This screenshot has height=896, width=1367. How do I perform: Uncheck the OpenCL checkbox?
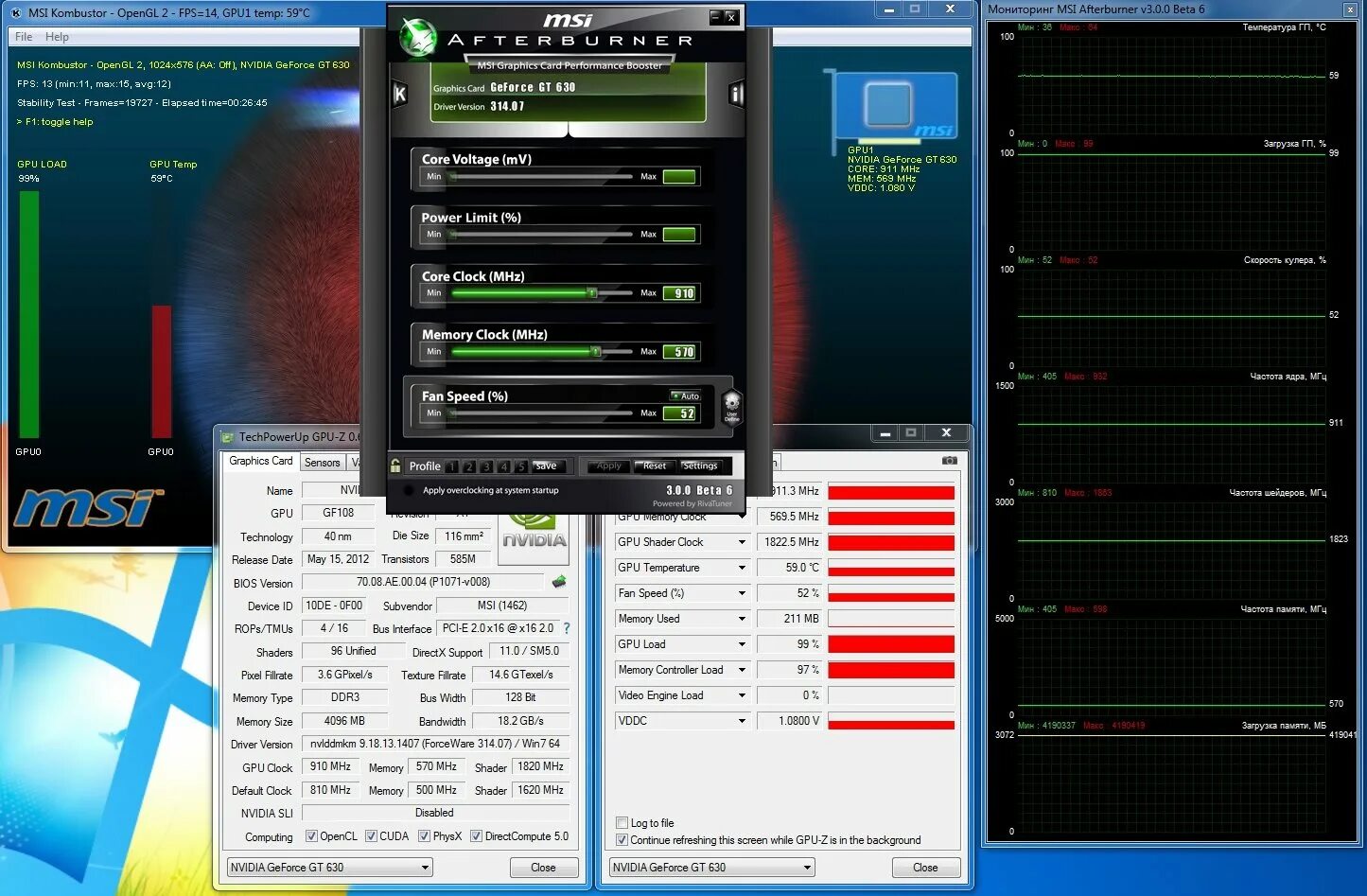(x=311, y=836)
